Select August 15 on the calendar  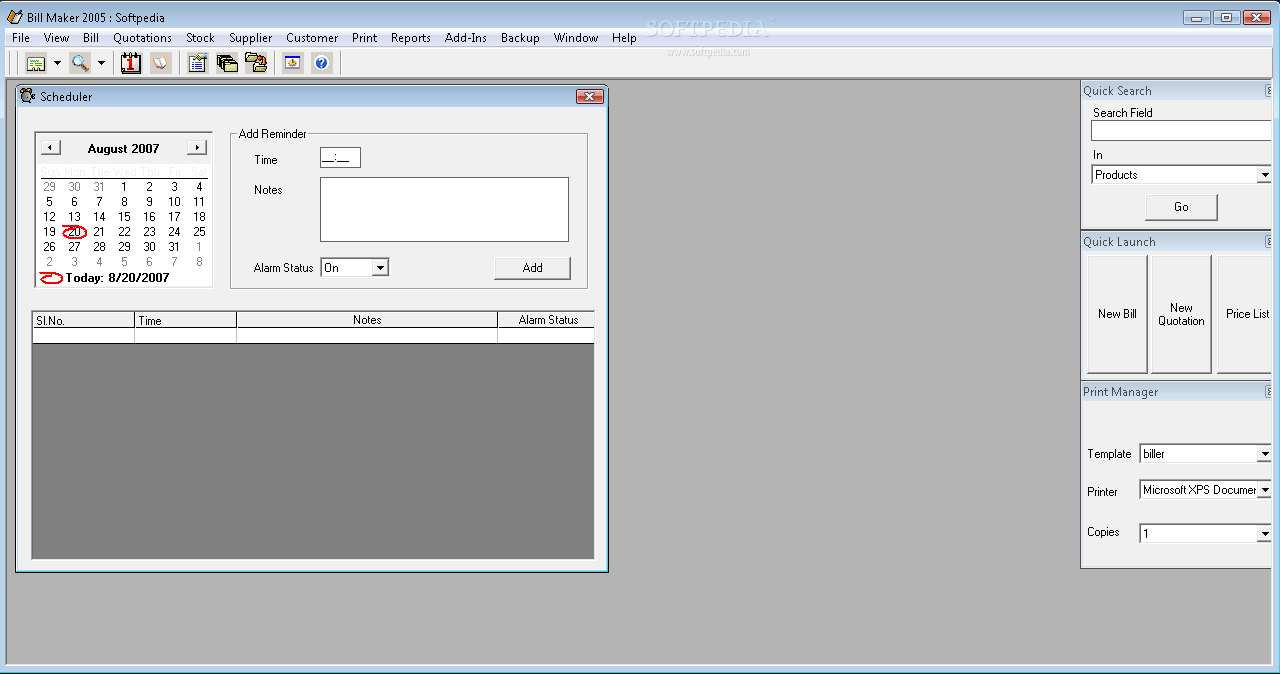124,217
